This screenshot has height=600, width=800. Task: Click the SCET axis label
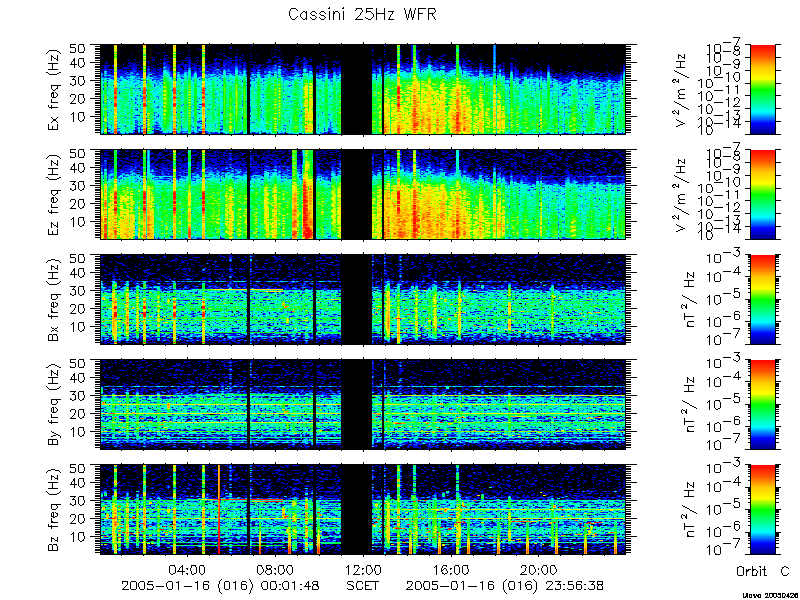363,585
